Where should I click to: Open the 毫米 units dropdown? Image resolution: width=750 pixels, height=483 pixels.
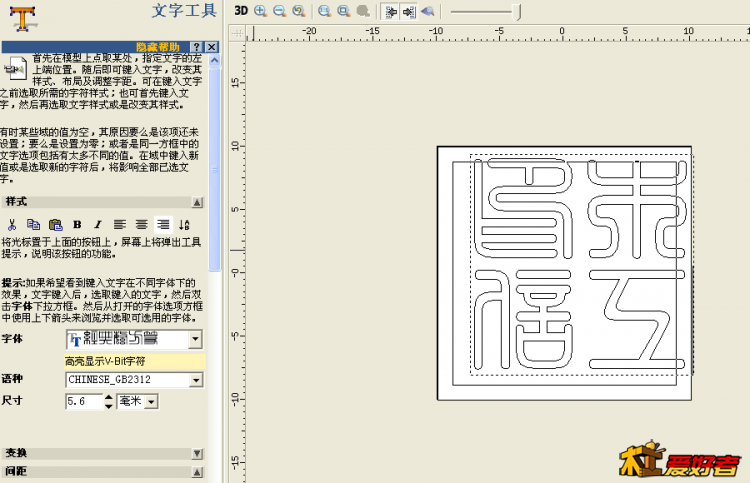(151, 402)
